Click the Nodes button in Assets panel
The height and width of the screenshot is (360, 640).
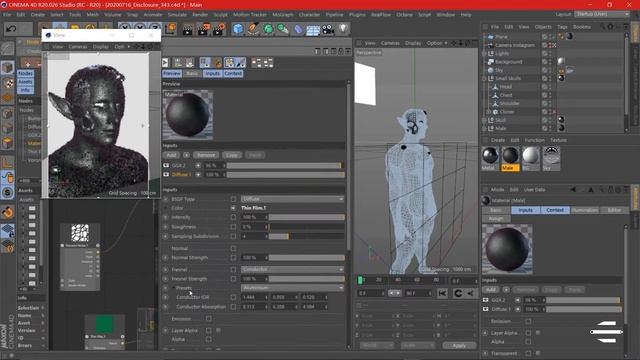pyautogui.click(x=25, y=73)
